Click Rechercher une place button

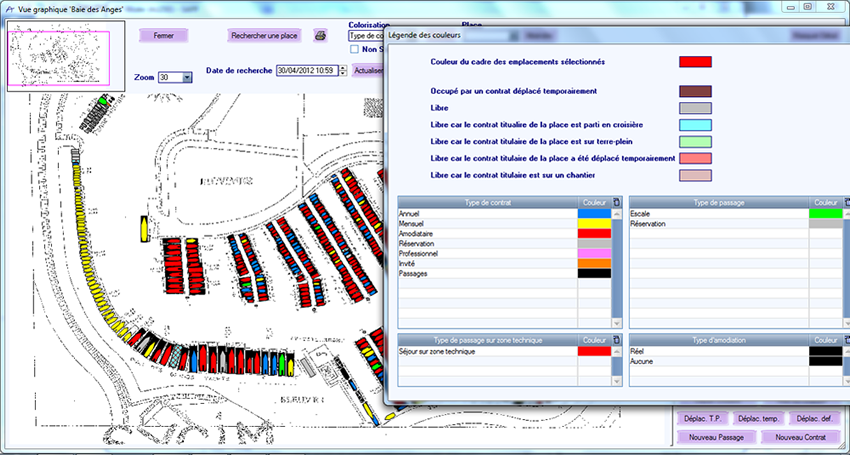tap(264, 35)
